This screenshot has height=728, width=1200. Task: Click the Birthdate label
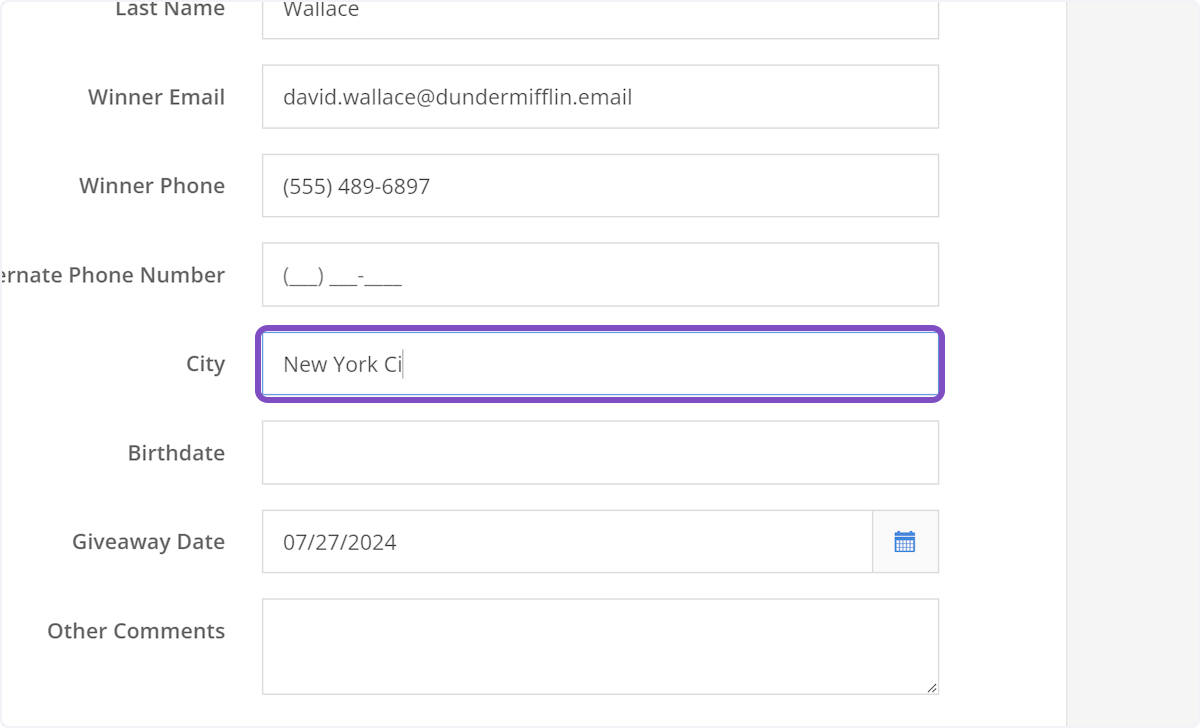(x=176, y=453)
